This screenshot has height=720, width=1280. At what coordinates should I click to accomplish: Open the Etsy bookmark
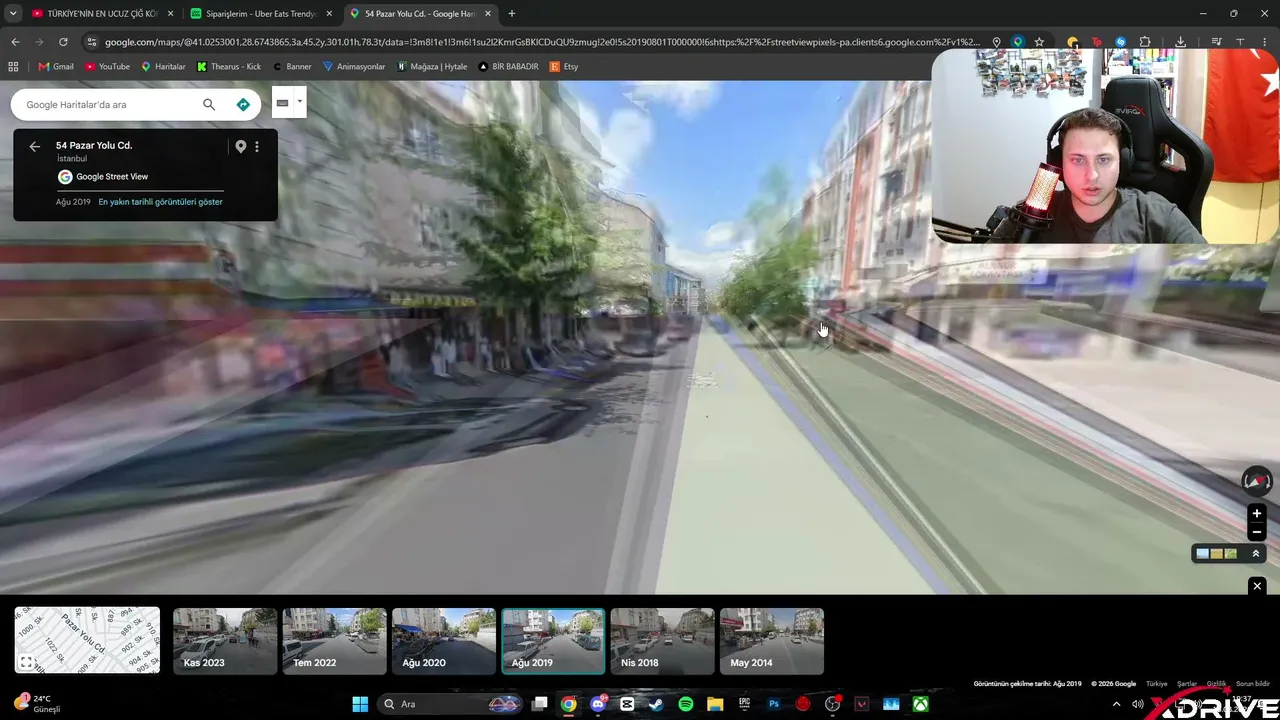pos(565,67)
